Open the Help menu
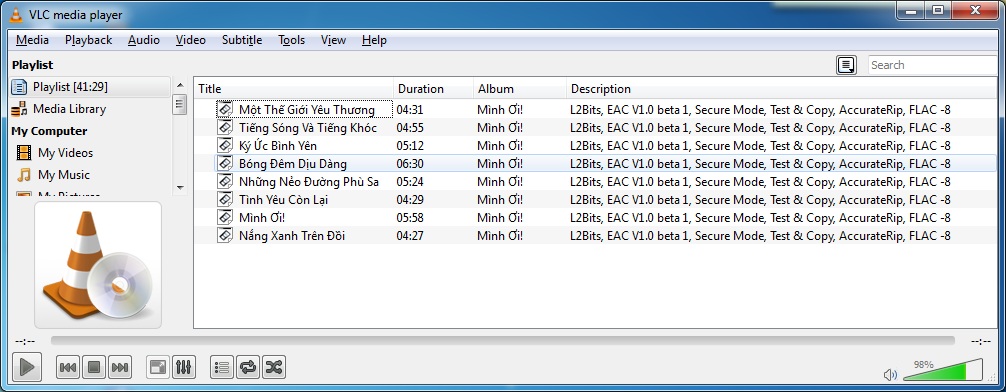Image resolution: width=1006 pixels, height=392 pixels. click(374, 40)
